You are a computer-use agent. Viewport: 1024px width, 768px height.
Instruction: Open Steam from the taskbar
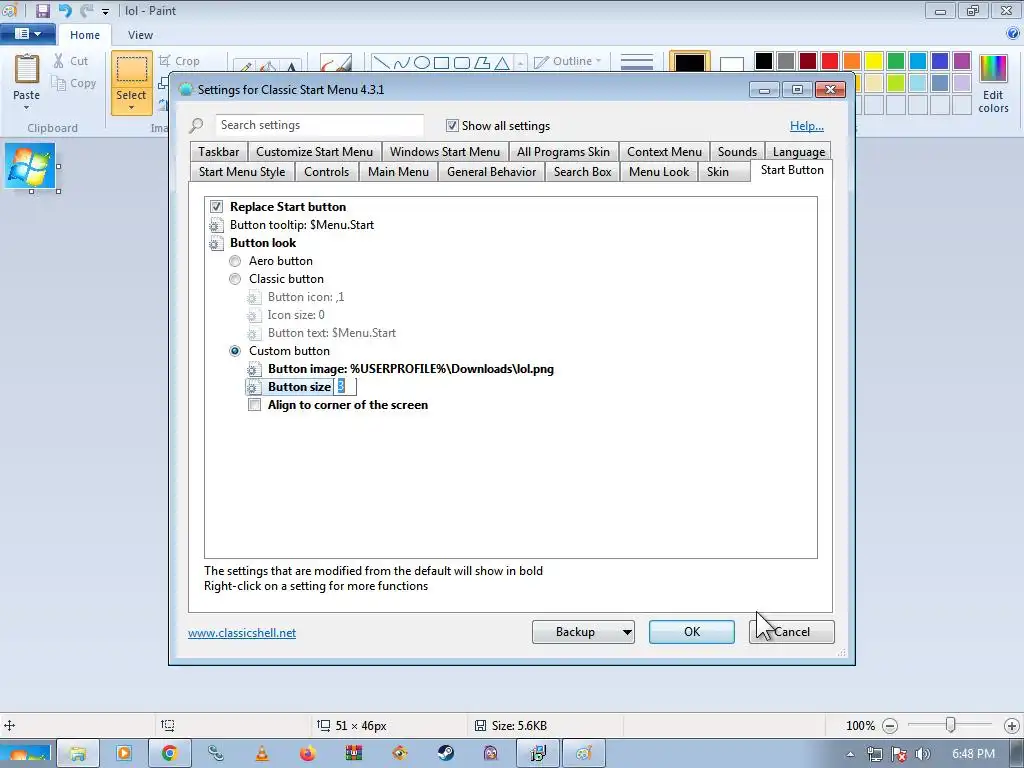pos(445,754)
